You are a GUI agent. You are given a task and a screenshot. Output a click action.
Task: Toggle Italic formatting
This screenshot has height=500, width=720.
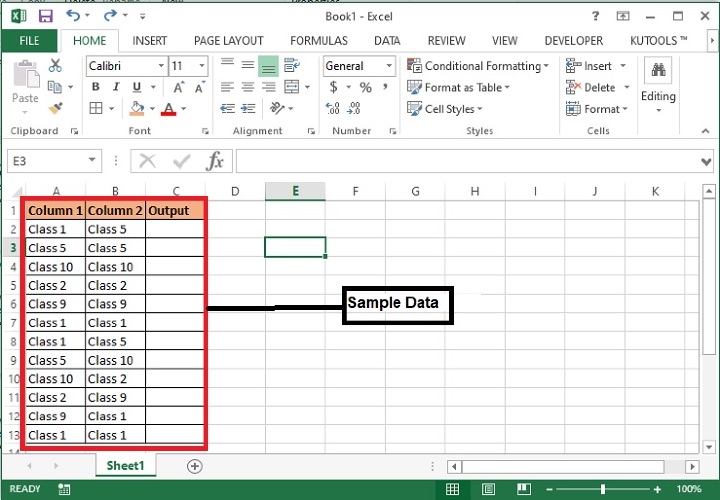116,87
